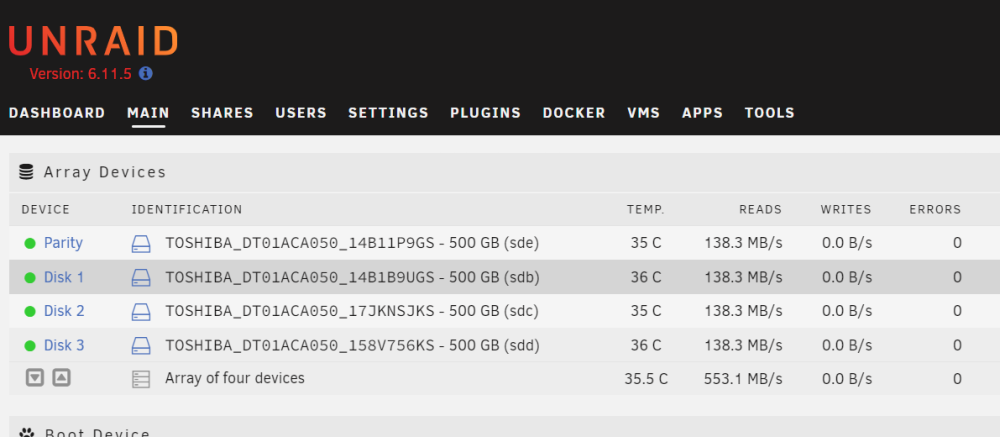Click the Disk 2 drive icon

[x=141, y=311]
